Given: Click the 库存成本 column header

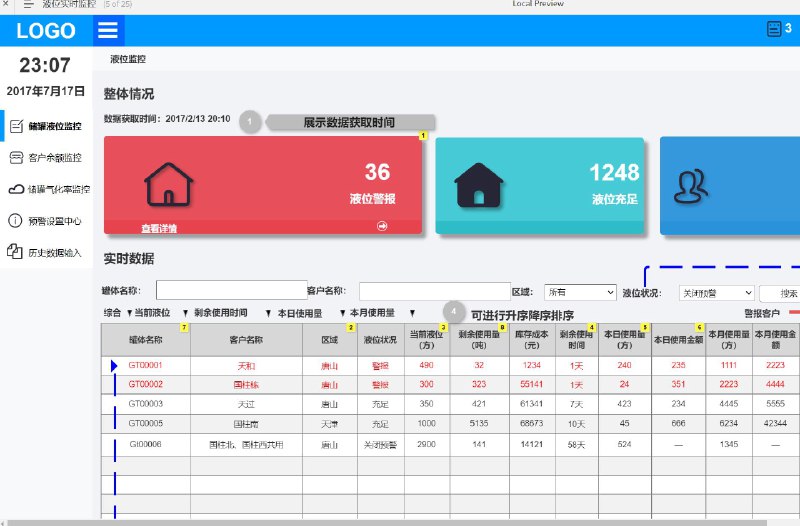Looking at the screenshot, I should tap(532, 340).
